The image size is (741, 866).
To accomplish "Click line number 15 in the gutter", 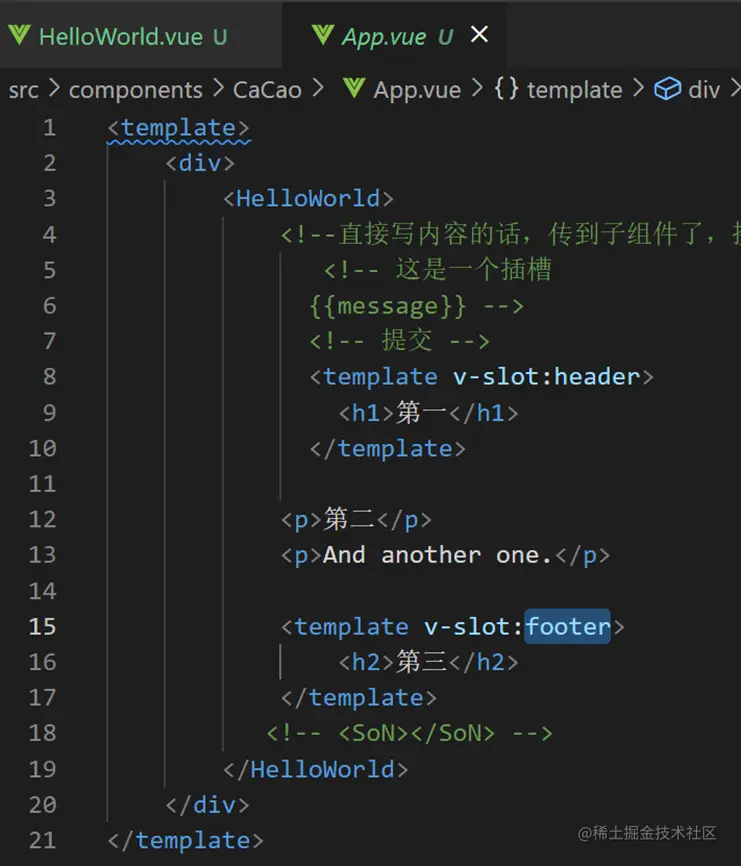I will (43, 627).
